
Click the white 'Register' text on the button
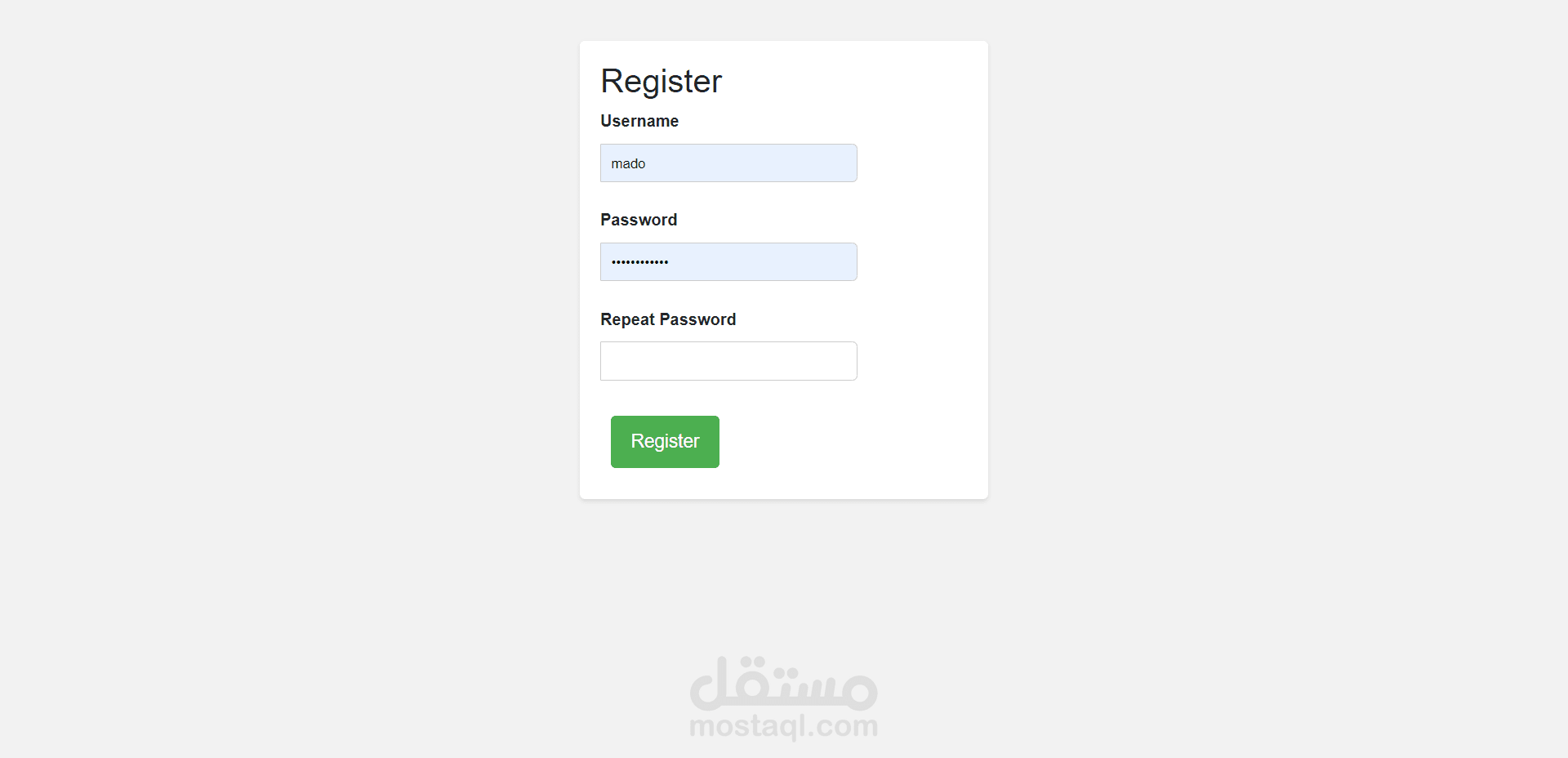665,441
